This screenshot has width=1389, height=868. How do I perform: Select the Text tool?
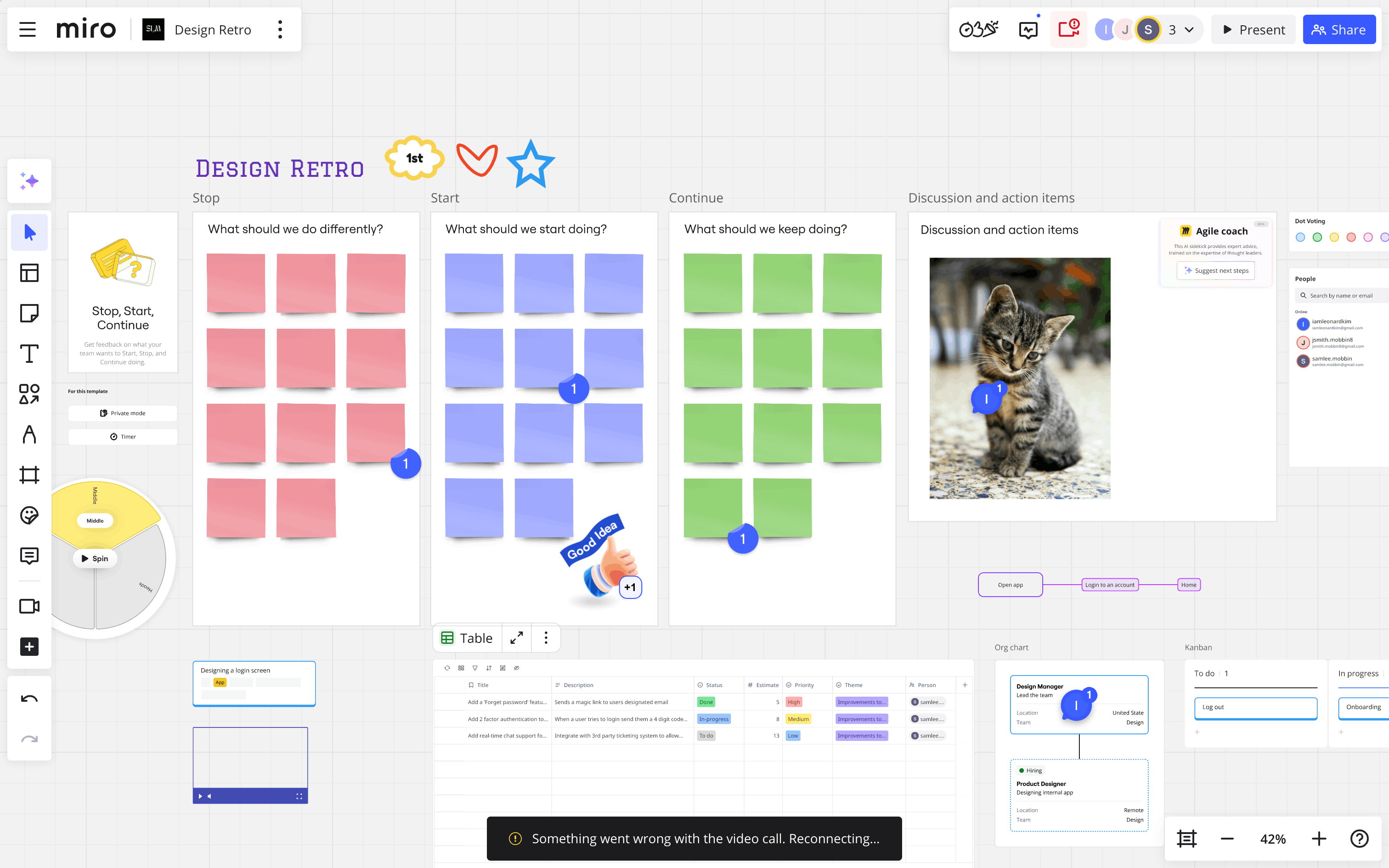tap(28, 354)
